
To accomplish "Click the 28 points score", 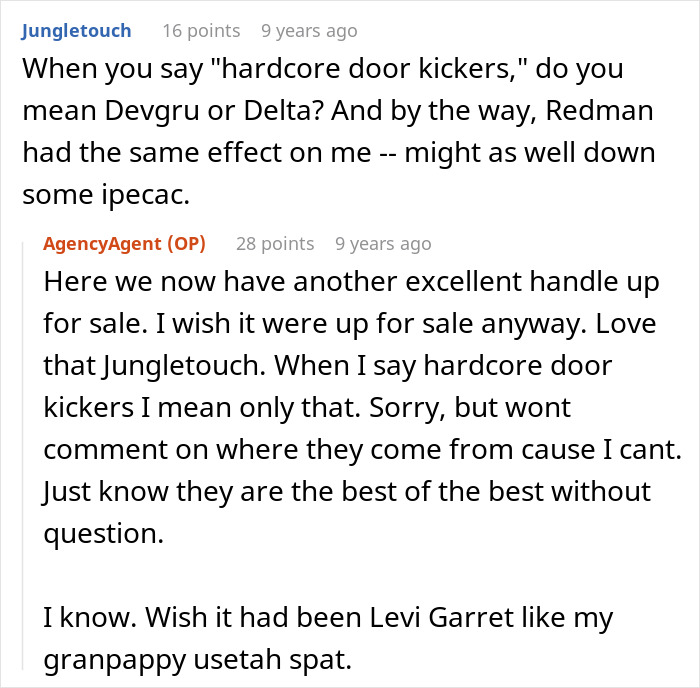I will click(275, 244).
